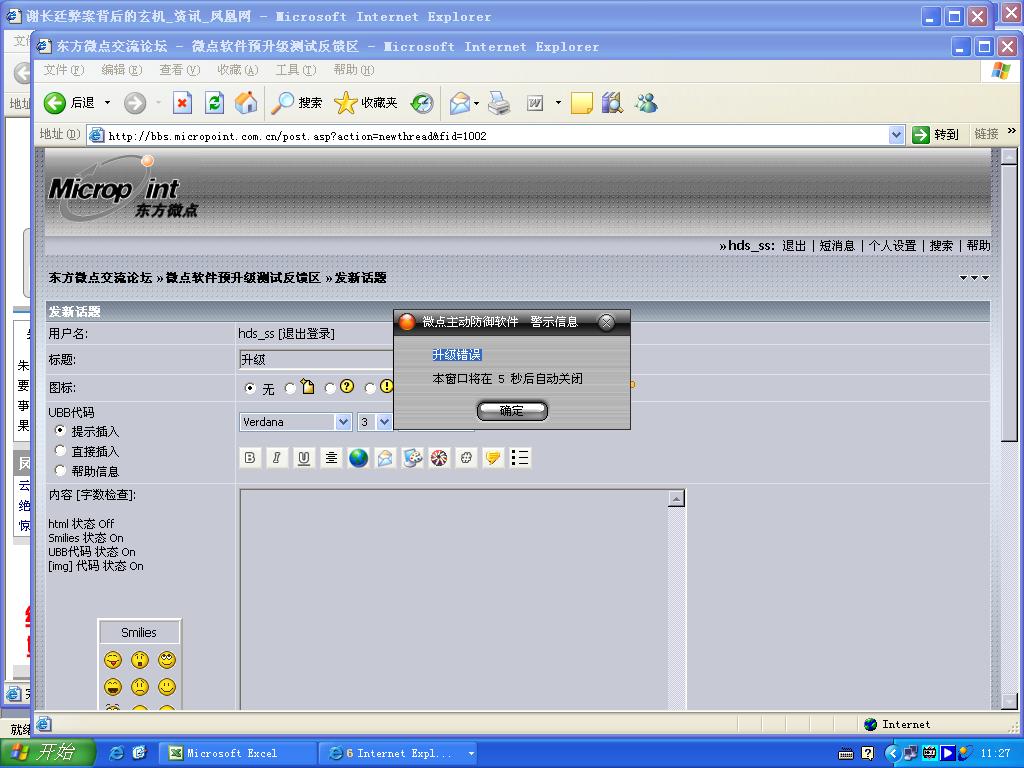The image size is (1024, 768).
Task: Click the center align icon
Action: [x=331, y=458]
